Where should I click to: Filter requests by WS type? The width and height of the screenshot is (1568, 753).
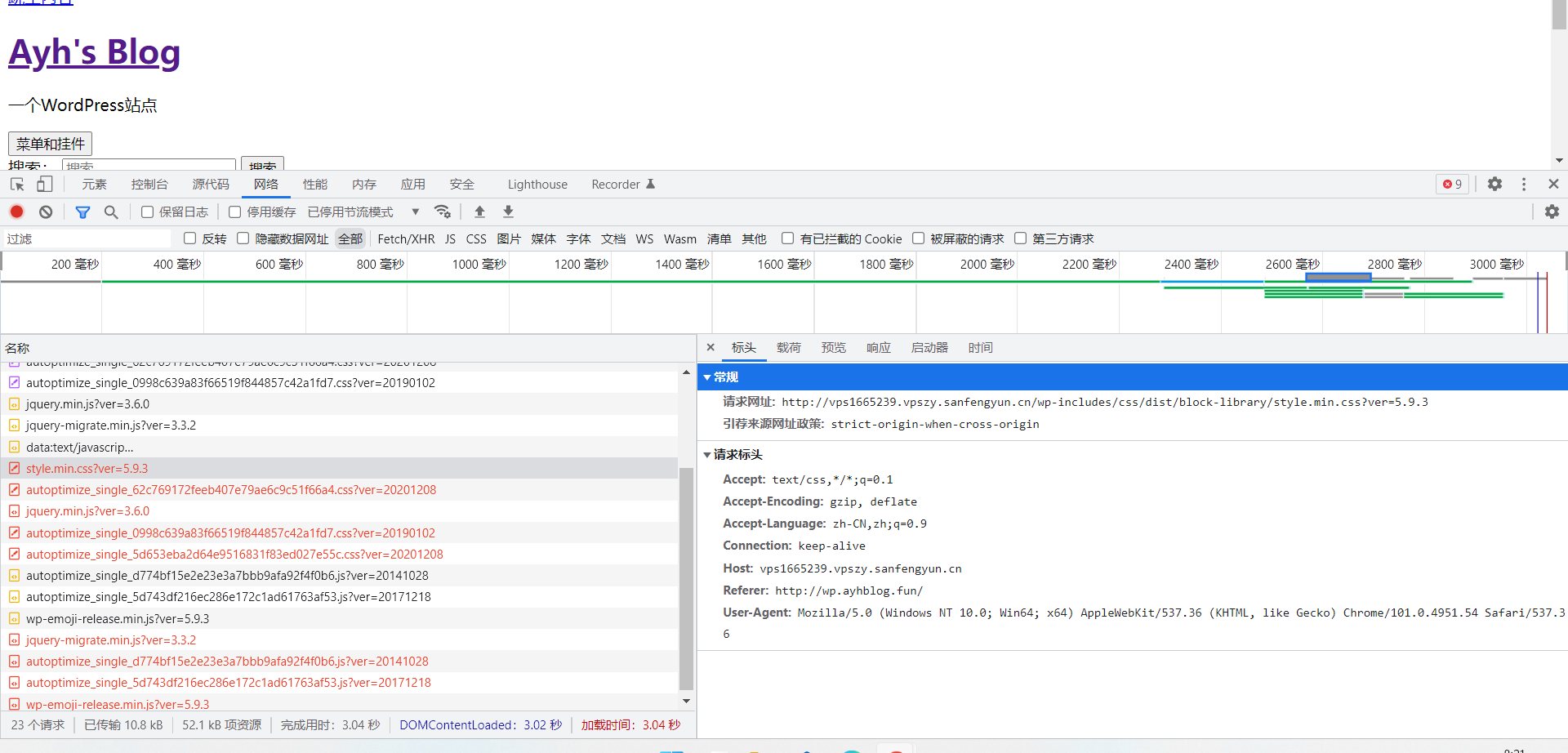(x=644, y=239)
